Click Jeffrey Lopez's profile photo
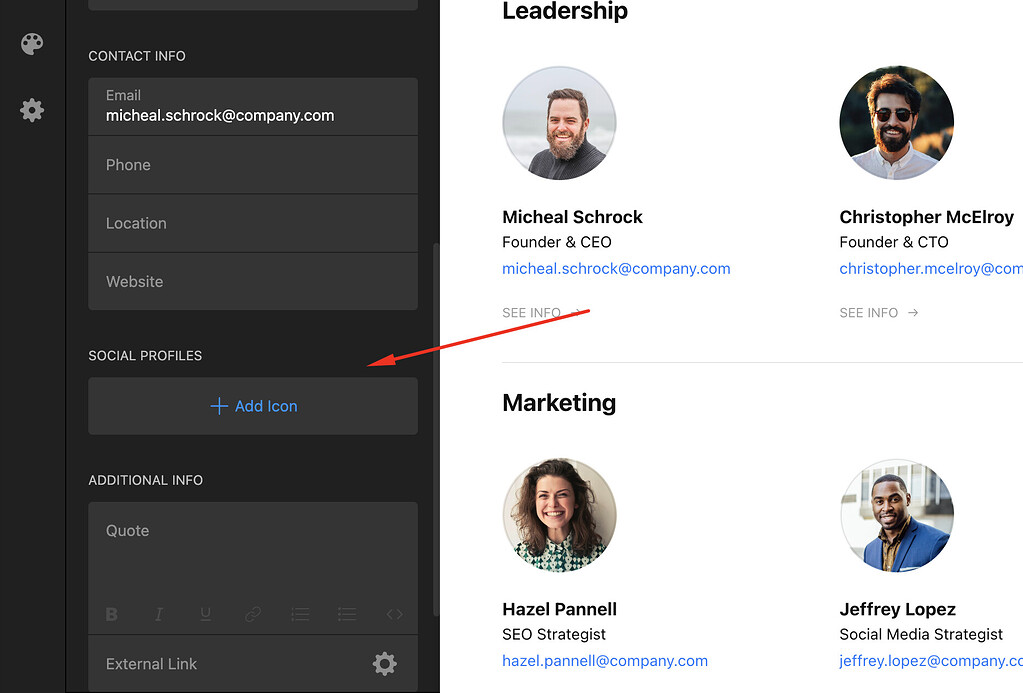Screen dimensions: 1023x693 (x=896, y=515)
